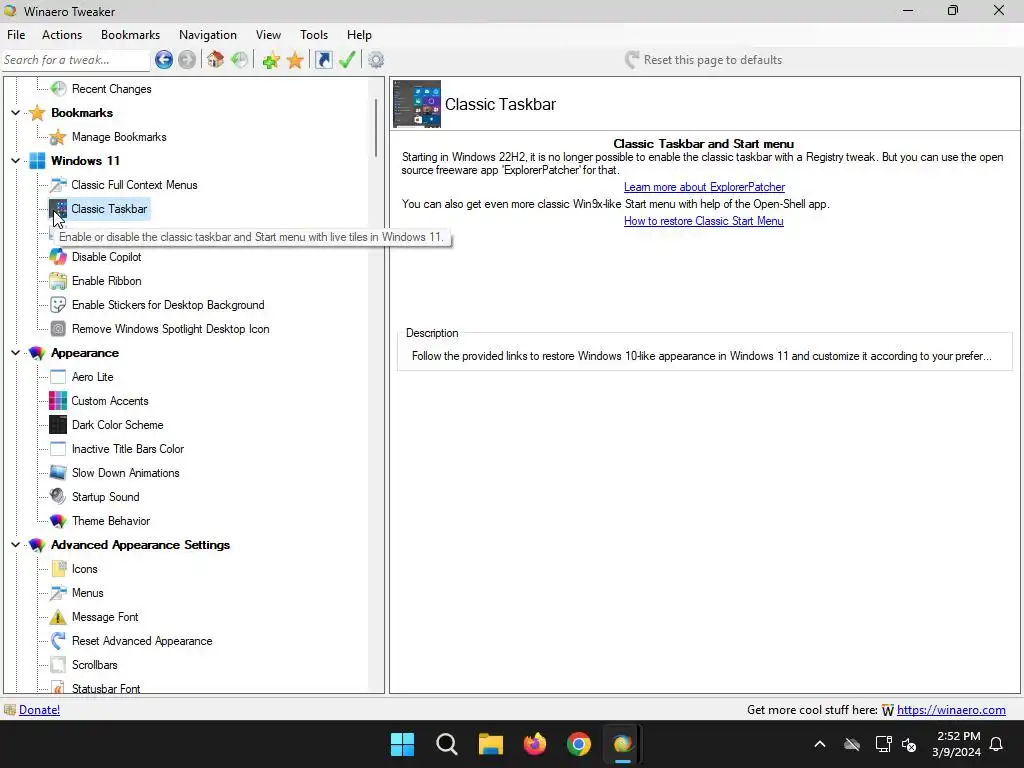Screen dimensions: 1024x768
Task: Click the Manage Bookmarks star icon
Action: pos(58,137)
